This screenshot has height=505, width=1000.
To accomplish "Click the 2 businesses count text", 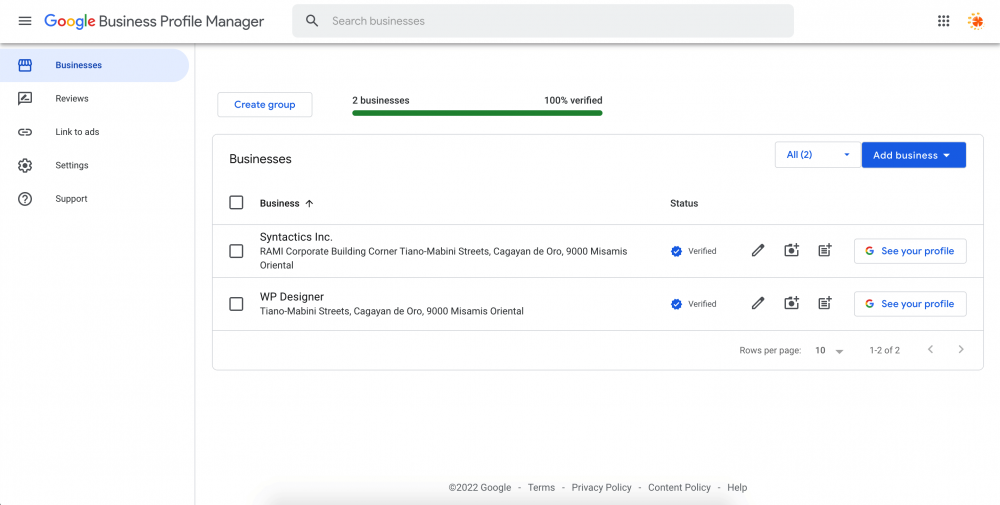I will tap(381, 100).
